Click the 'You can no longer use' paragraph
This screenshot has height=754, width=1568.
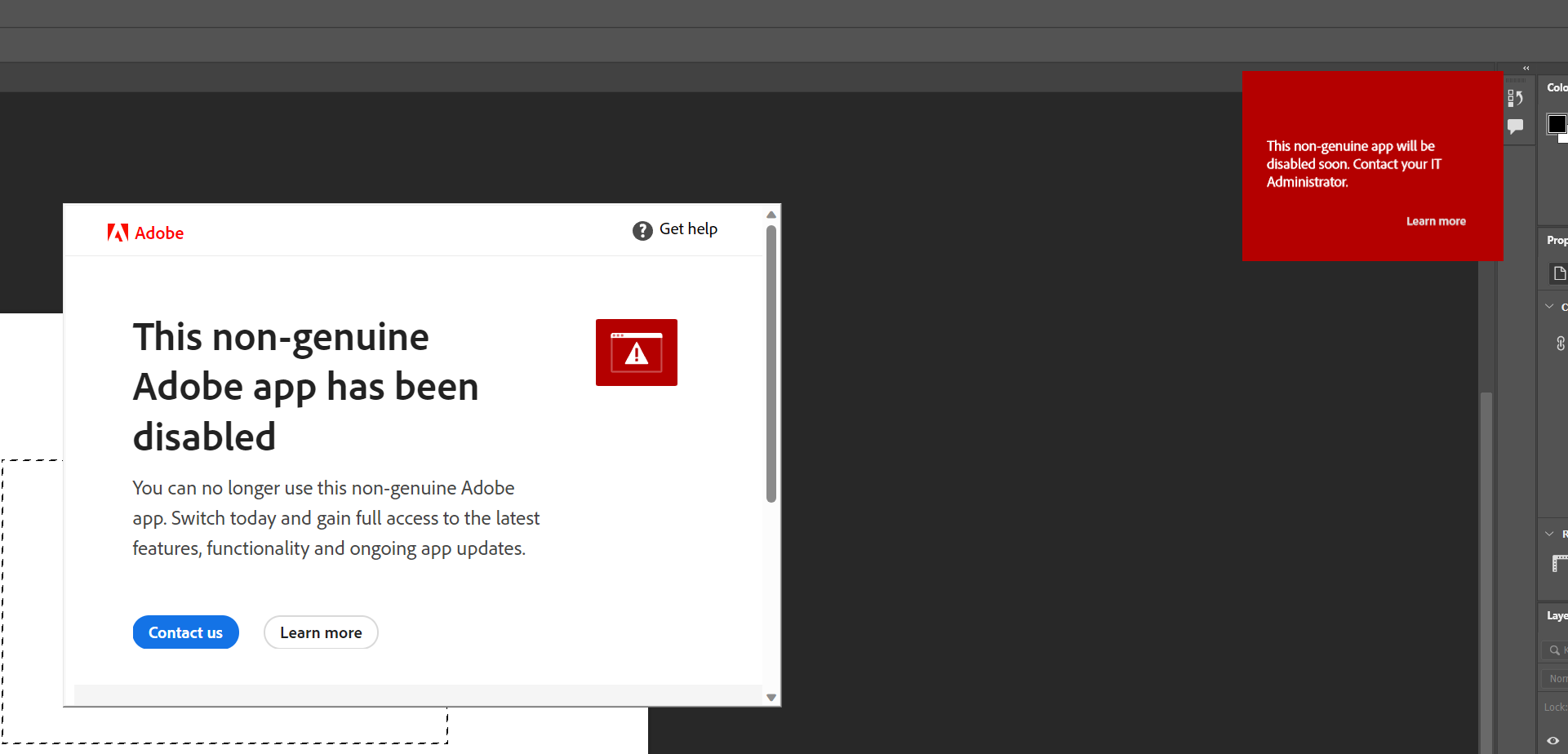click(336, 518)
